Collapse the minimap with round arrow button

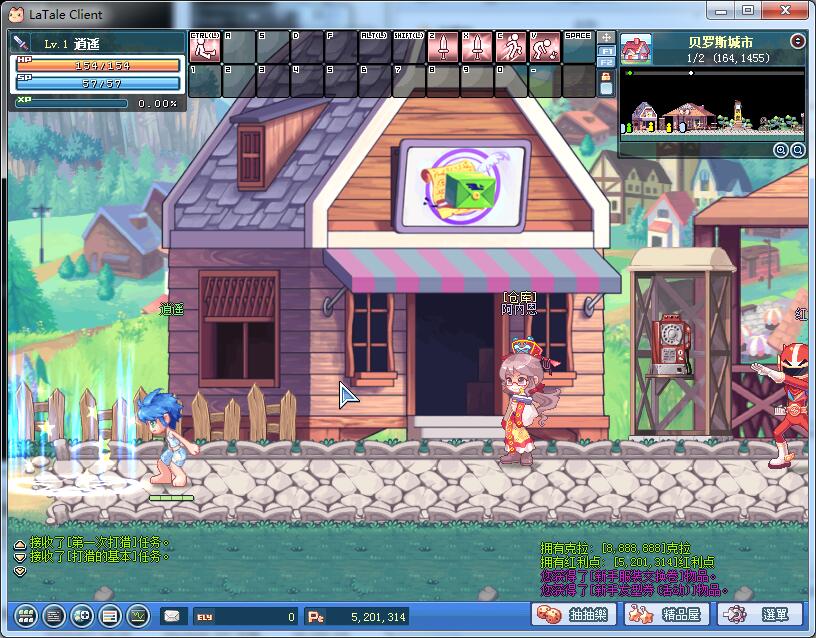797,41
